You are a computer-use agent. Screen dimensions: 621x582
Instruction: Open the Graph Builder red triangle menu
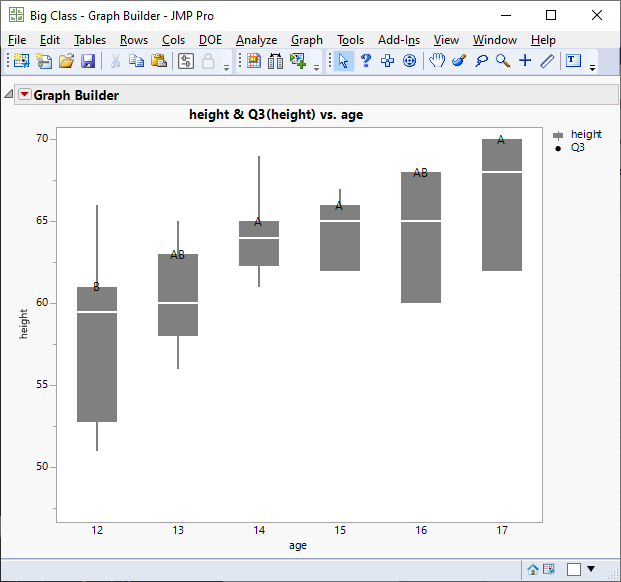[x=25, y=95]
